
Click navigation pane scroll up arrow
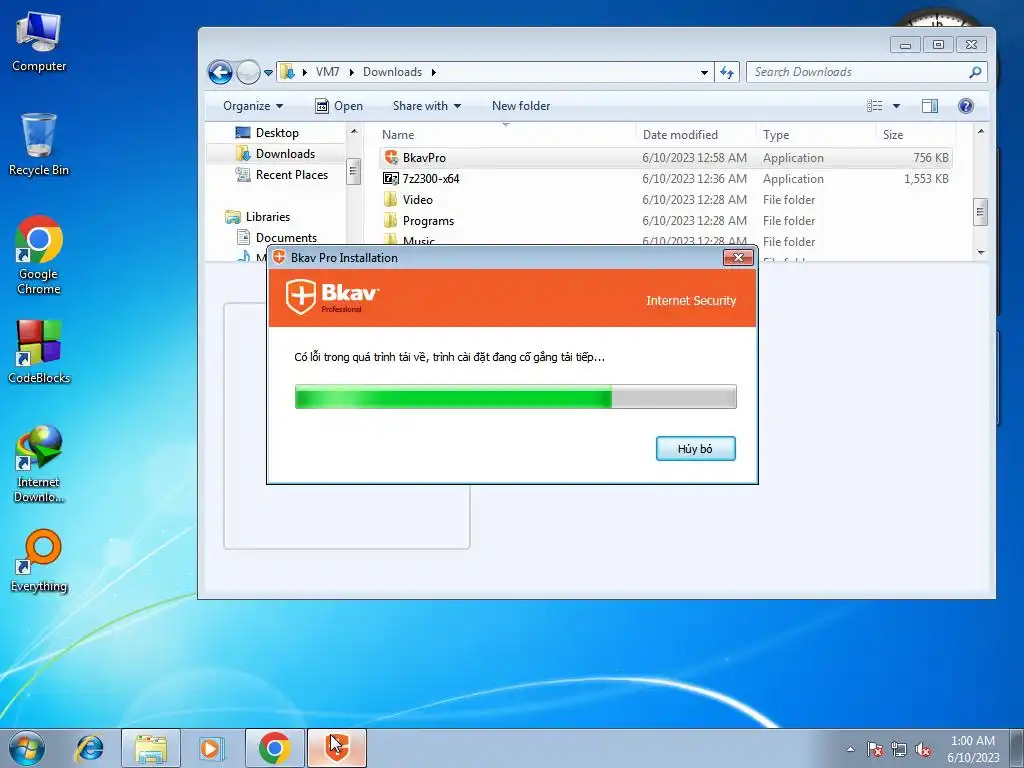tap(353, 131)
